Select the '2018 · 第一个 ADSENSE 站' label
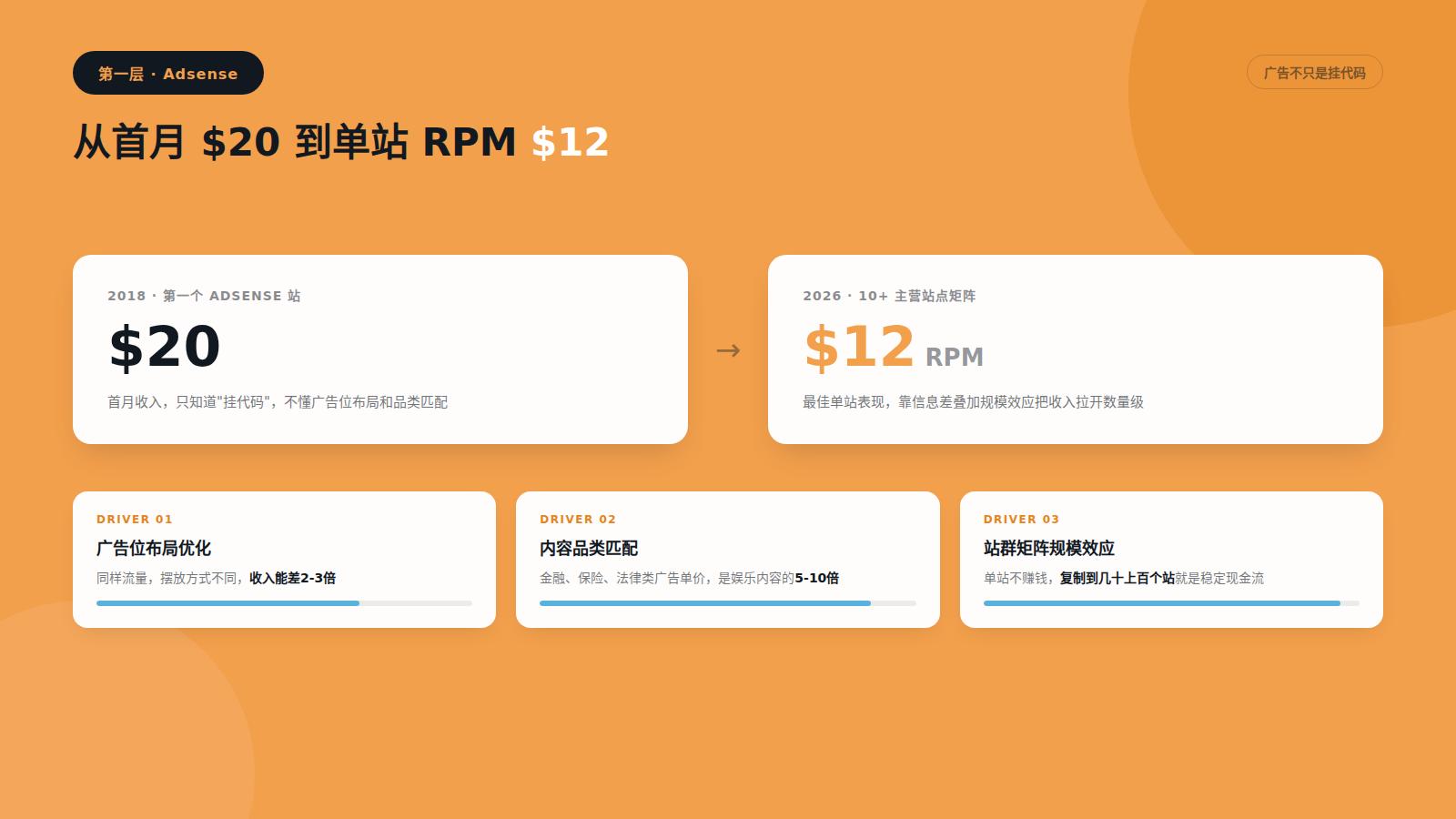The image size is (1456, 819). pos(204,296)
